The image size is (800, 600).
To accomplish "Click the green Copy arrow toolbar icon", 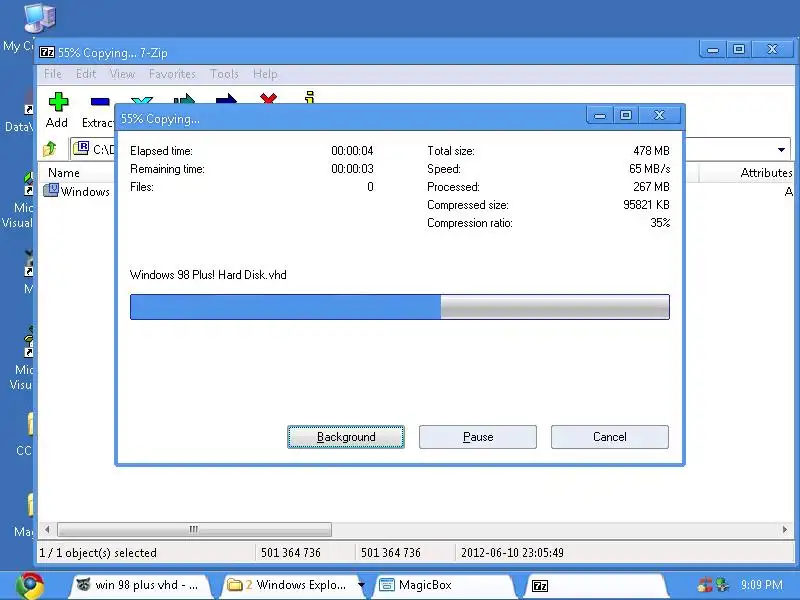I will (184, 98).
